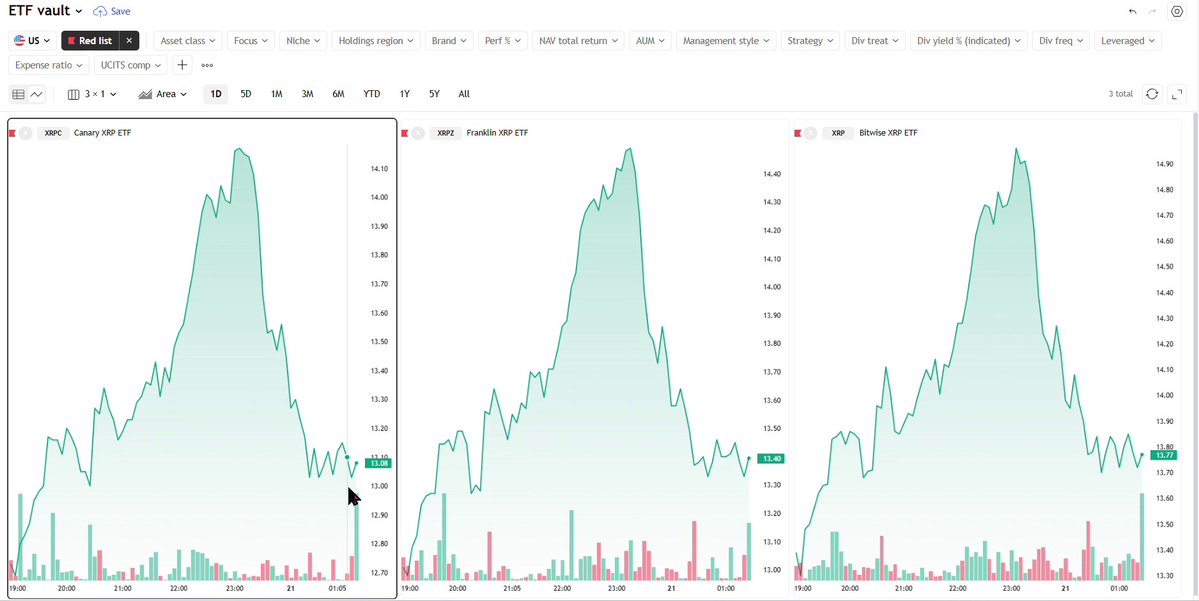This screenshot has height=601, width=1199.
Task: Undo the last screener change
Action: [x=1132, y=11]
